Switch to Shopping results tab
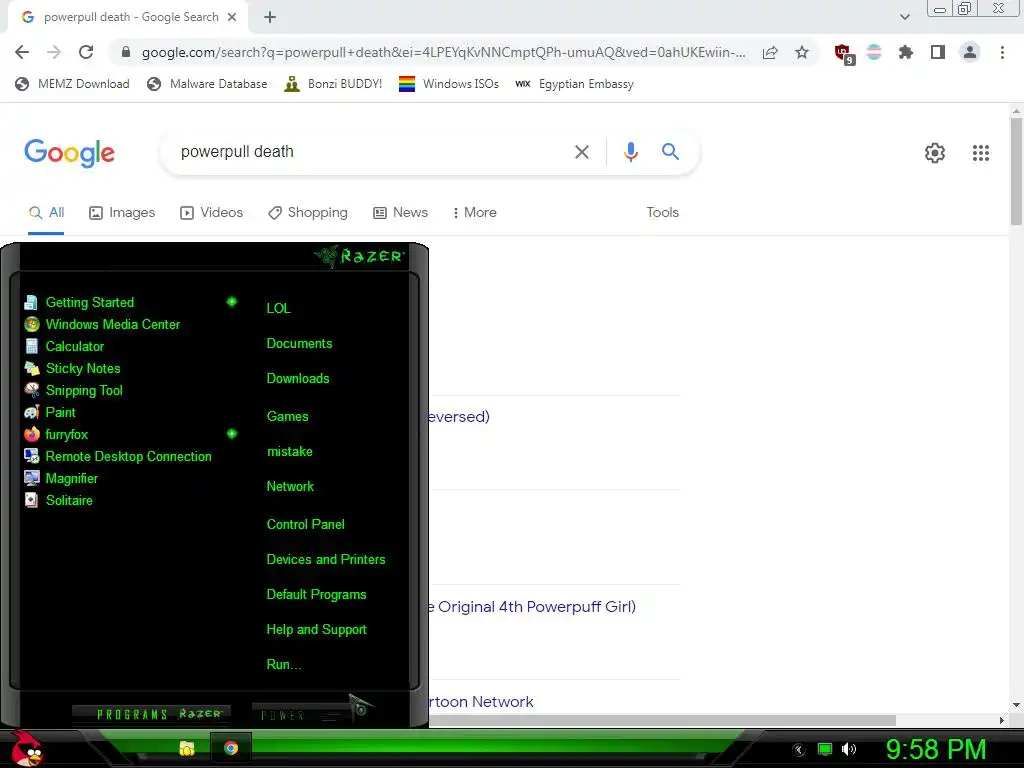1024x768 pixels. (308, 213)
